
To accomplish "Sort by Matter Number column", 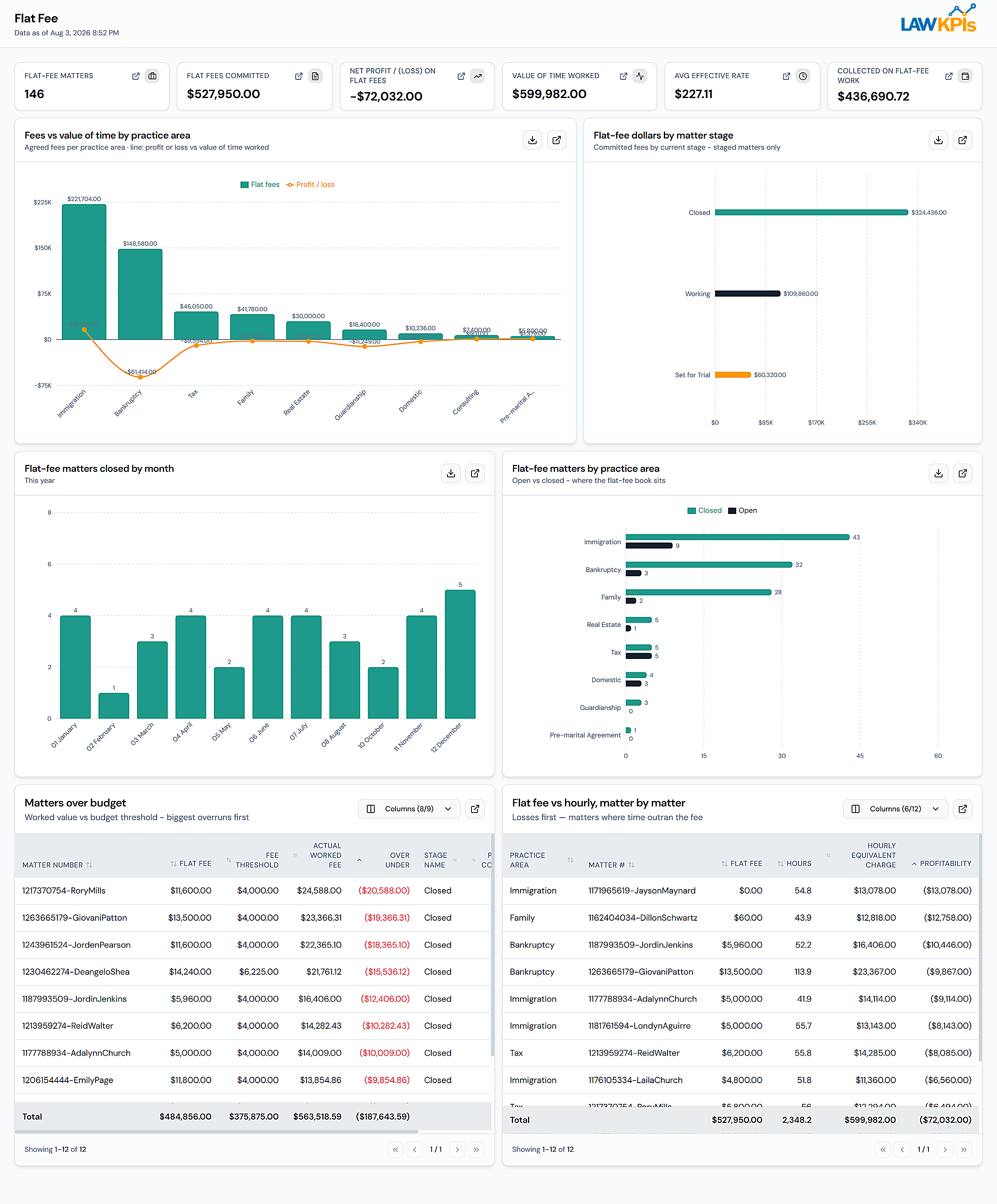I will tap(57, 865).
